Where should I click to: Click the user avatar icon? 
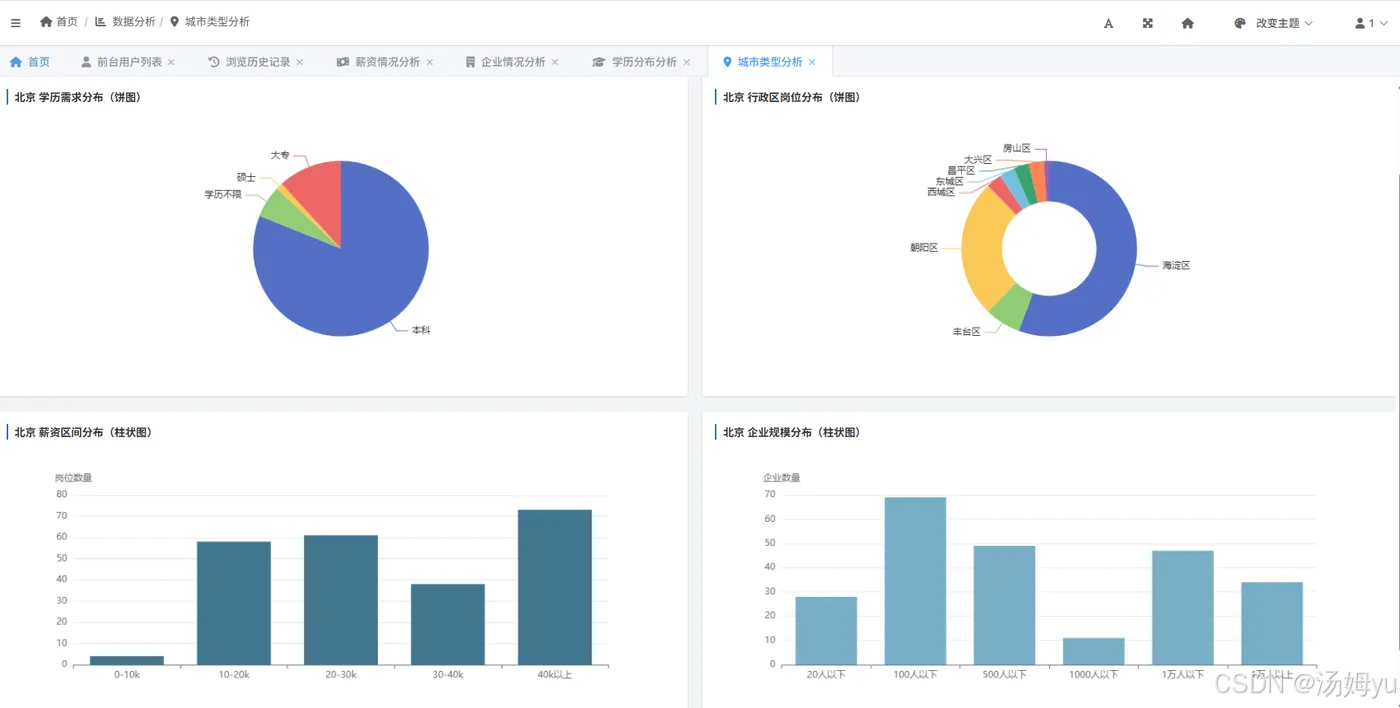click(1360, 23)
